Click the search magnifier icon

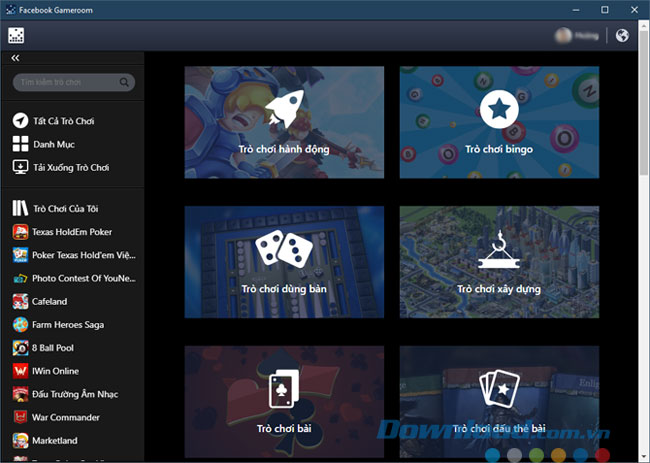(x=124, y=82)
